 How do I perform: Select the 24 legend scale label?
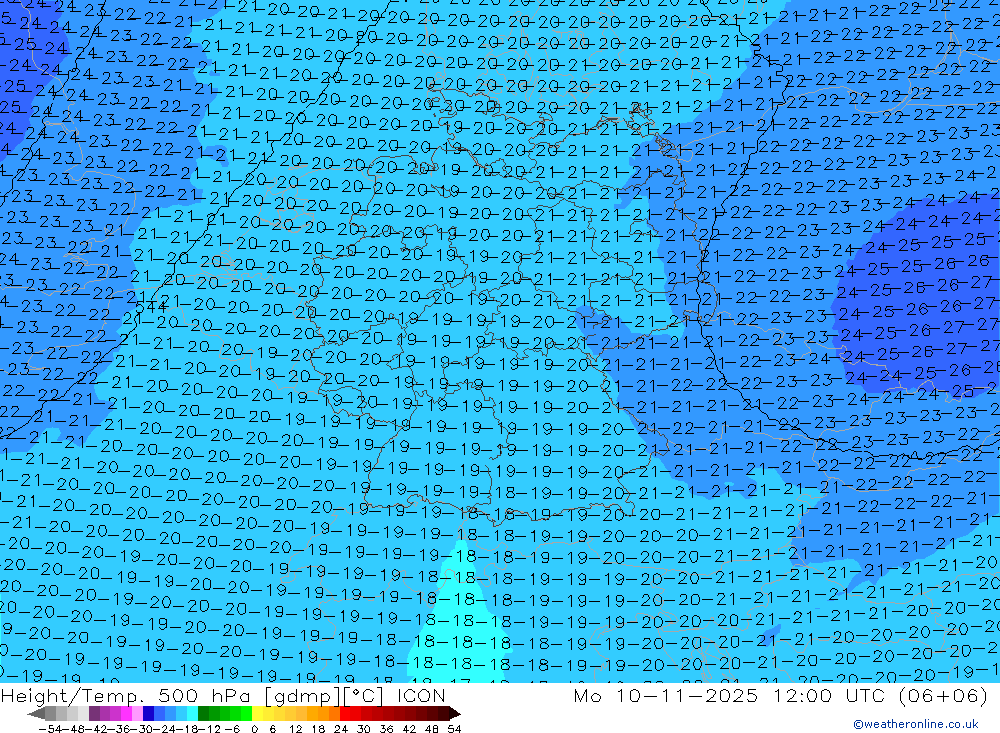(x=341, y=729)
